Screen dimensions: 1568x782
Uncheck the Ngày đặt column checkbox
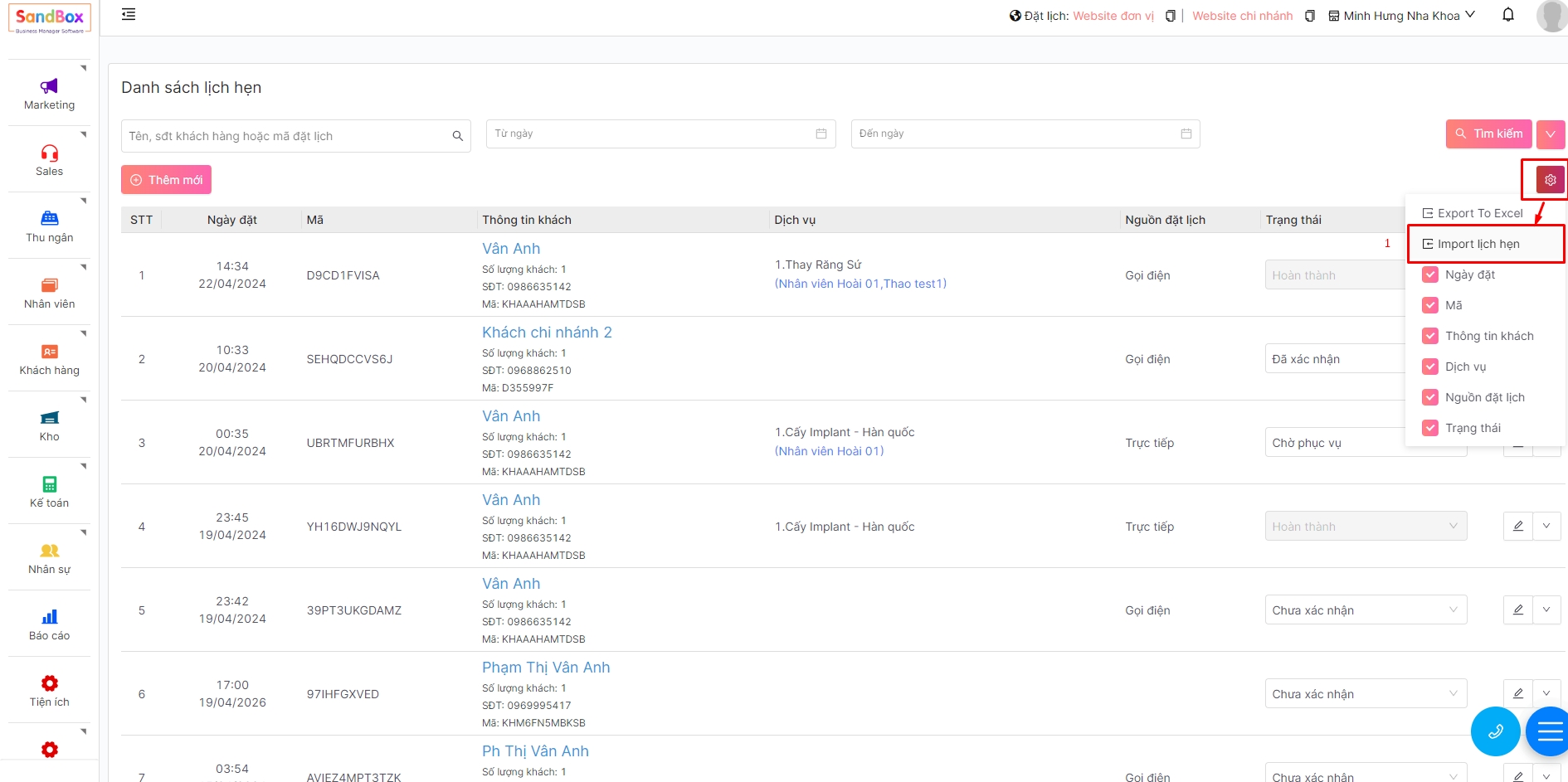click(1430, 274)
